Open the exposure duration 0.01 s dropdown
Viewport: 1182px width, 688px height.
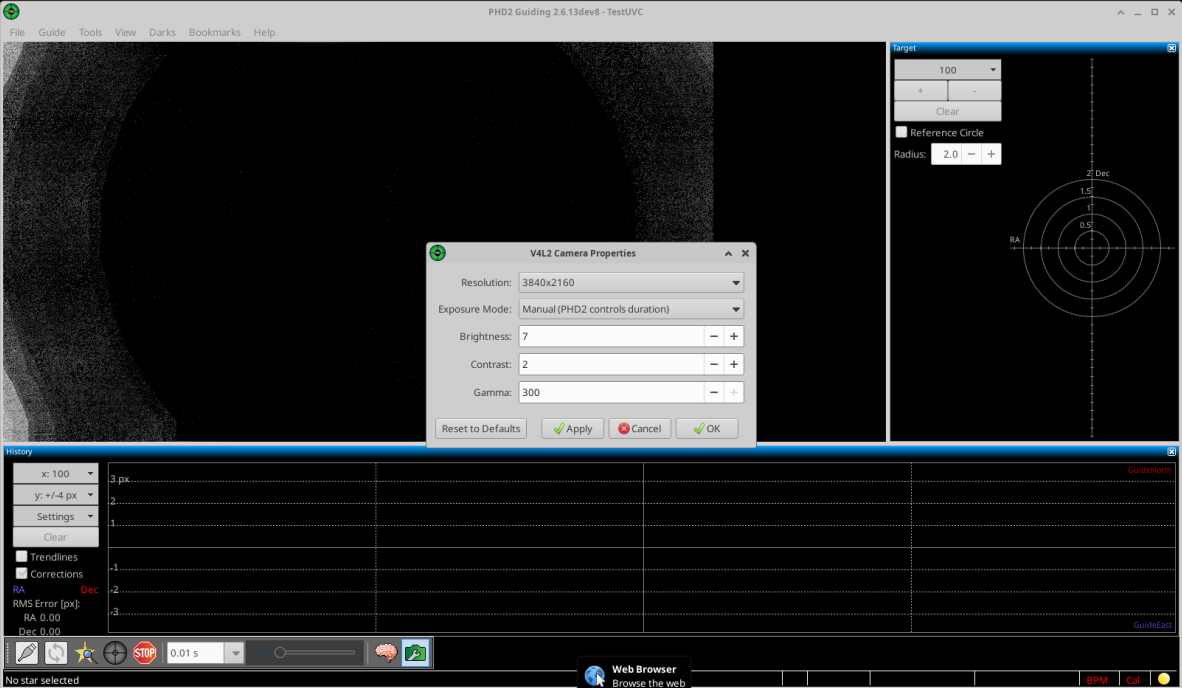[234, 653]
